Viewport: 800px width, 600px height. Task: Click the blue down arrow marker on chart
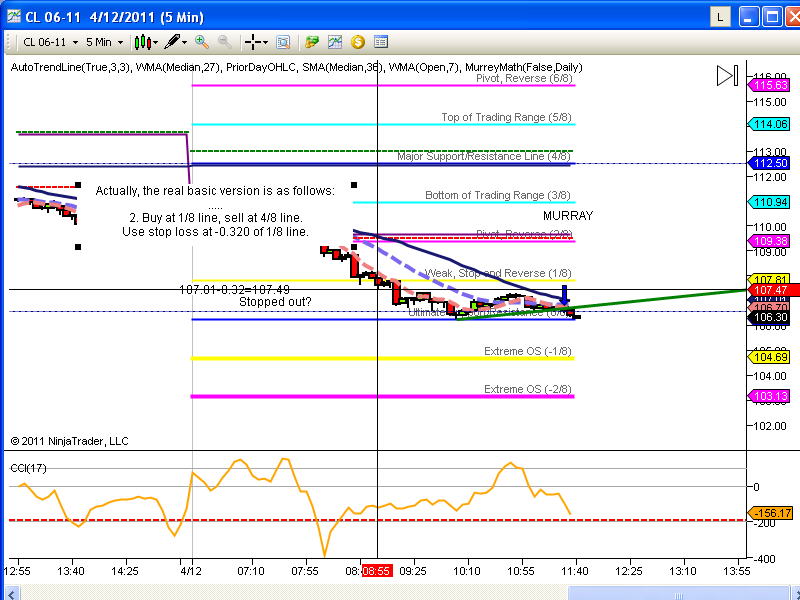564,294
